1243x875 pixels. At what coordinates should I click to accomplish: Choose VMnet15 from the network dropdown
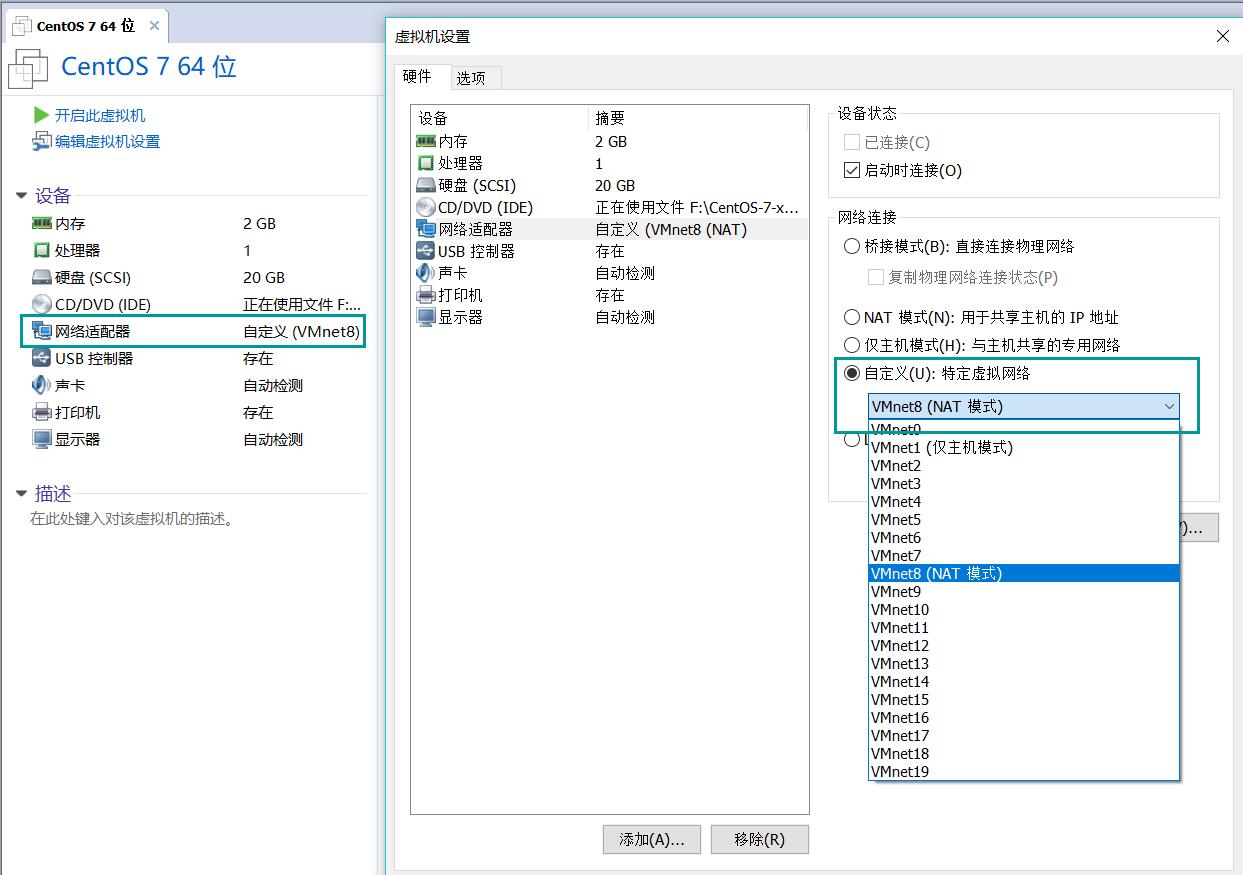point(1024,700)
